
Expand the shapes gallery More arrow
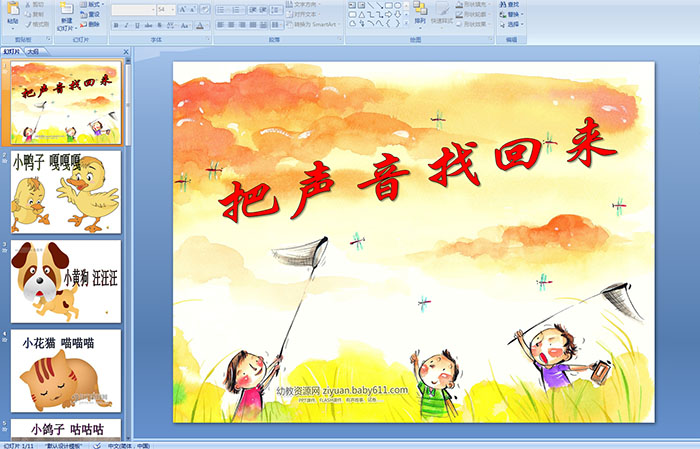405,22
